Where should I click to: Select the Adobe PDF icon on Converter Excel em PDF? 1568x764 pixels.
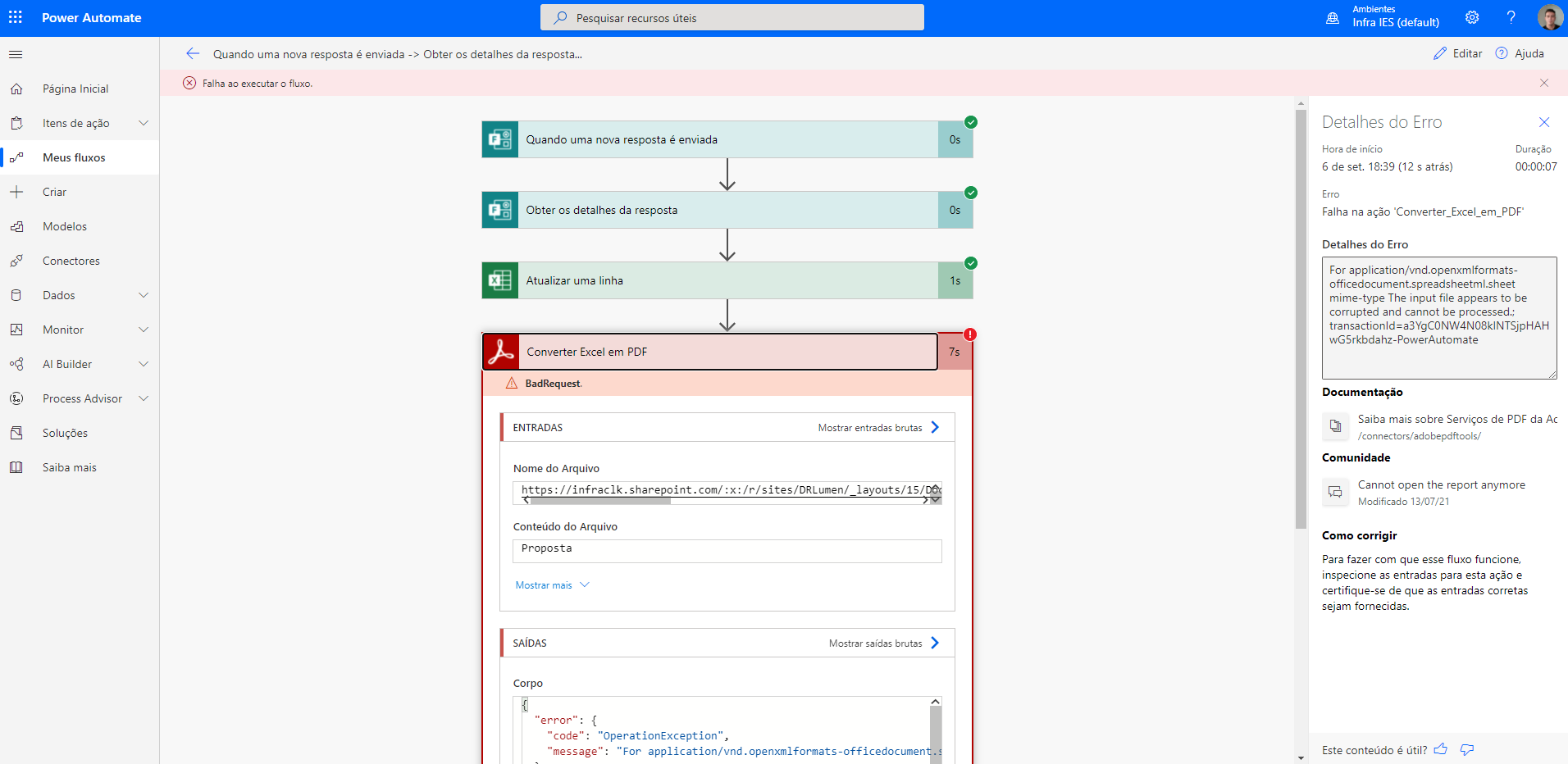[x=501, y=351]
